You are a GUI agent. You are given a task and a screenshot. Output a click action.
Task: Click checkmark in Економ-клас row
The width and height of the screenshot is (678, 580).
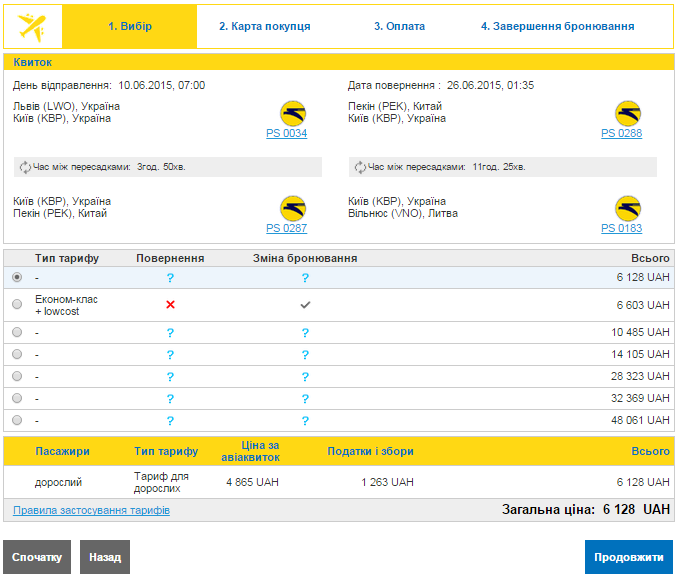(305, 305)
